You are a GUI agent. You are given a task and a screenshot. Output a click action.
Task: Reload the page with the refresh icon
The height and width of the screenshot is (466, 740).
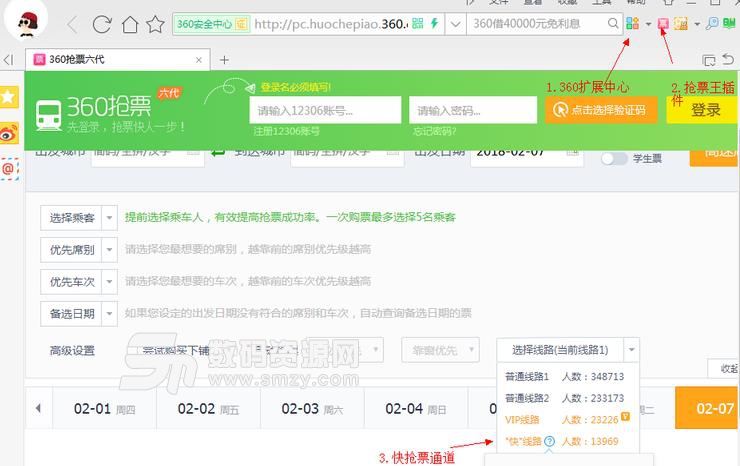pyautogui.click(x=101, y=24)
